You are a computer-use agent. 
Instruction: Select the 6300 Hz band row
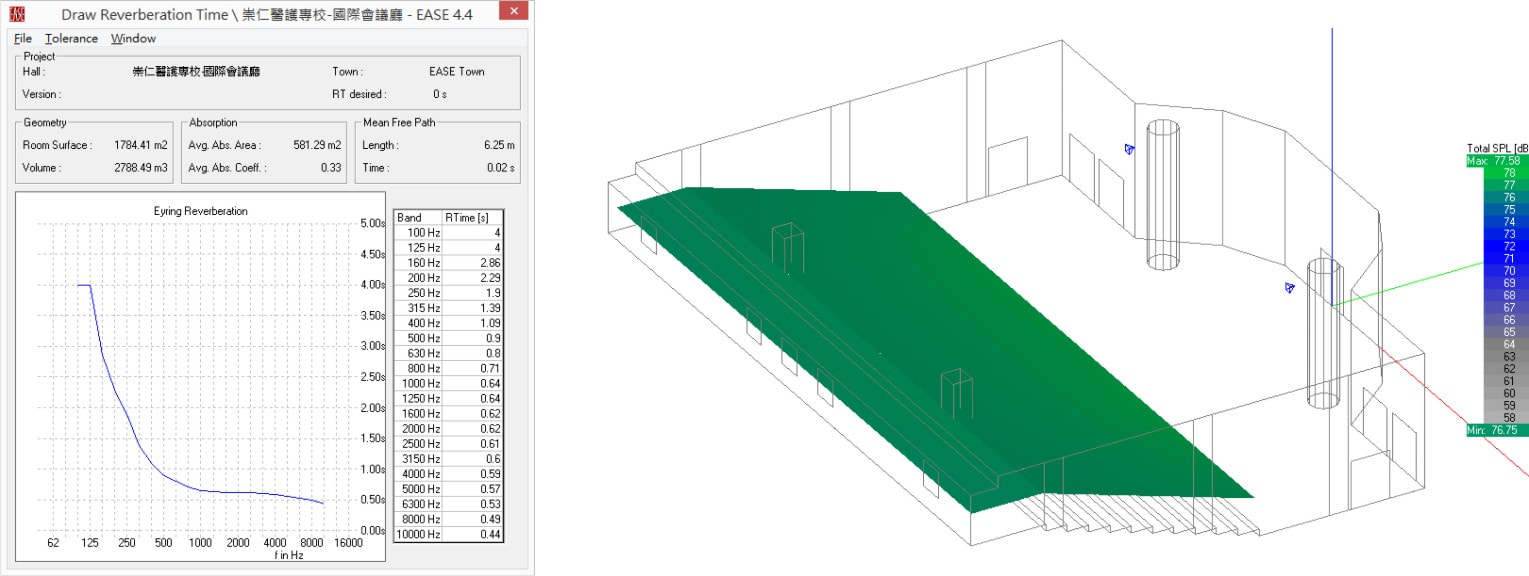pos(449,504)
